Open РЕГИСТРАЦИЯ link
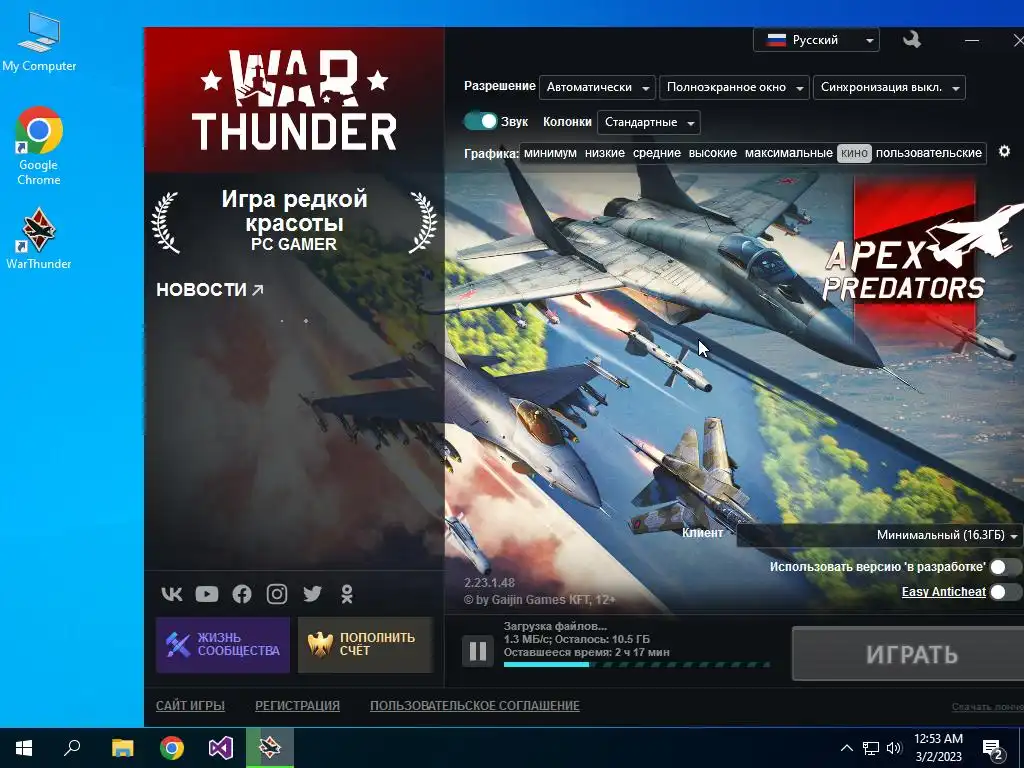 point(297,706)
